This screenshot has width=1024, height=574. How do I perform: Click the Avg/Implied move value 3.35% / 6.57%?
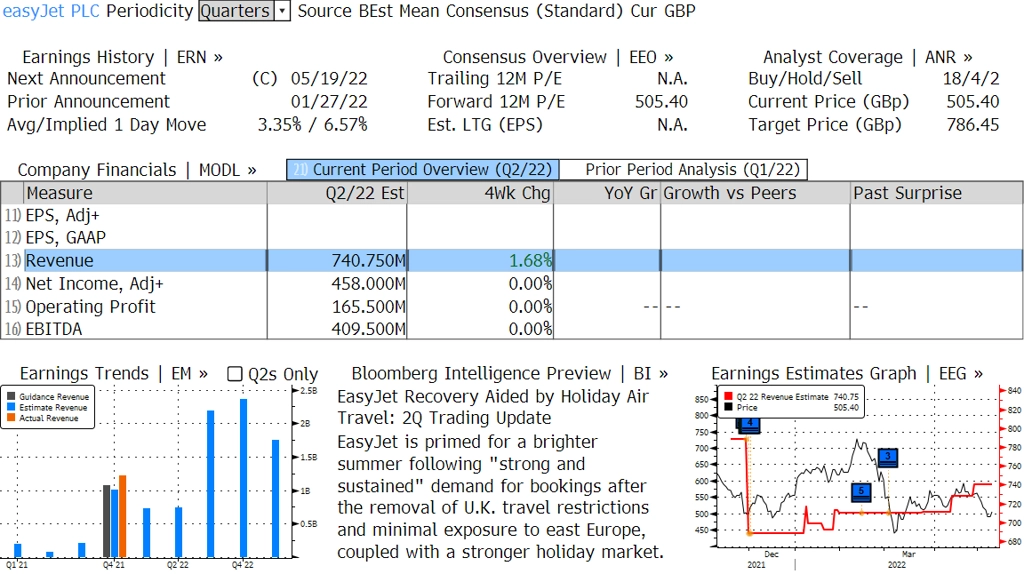pyautogui.click(x=312, y=125)
